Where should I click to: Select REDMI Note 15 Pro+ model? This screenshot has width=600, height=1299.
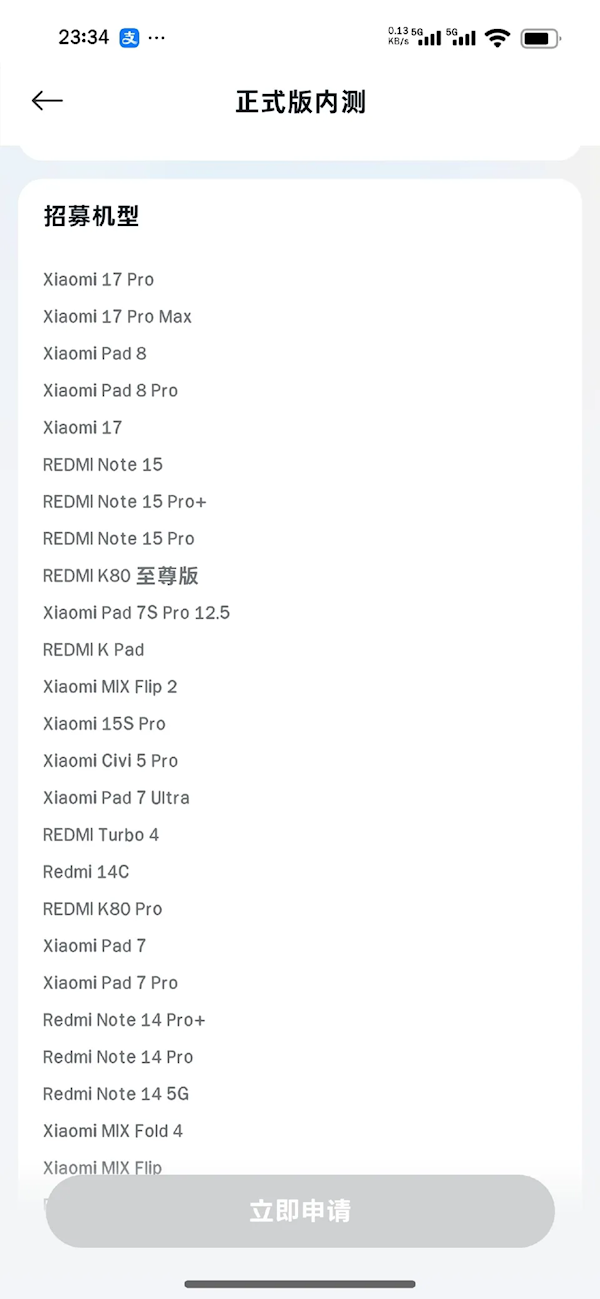click(124, 501)
